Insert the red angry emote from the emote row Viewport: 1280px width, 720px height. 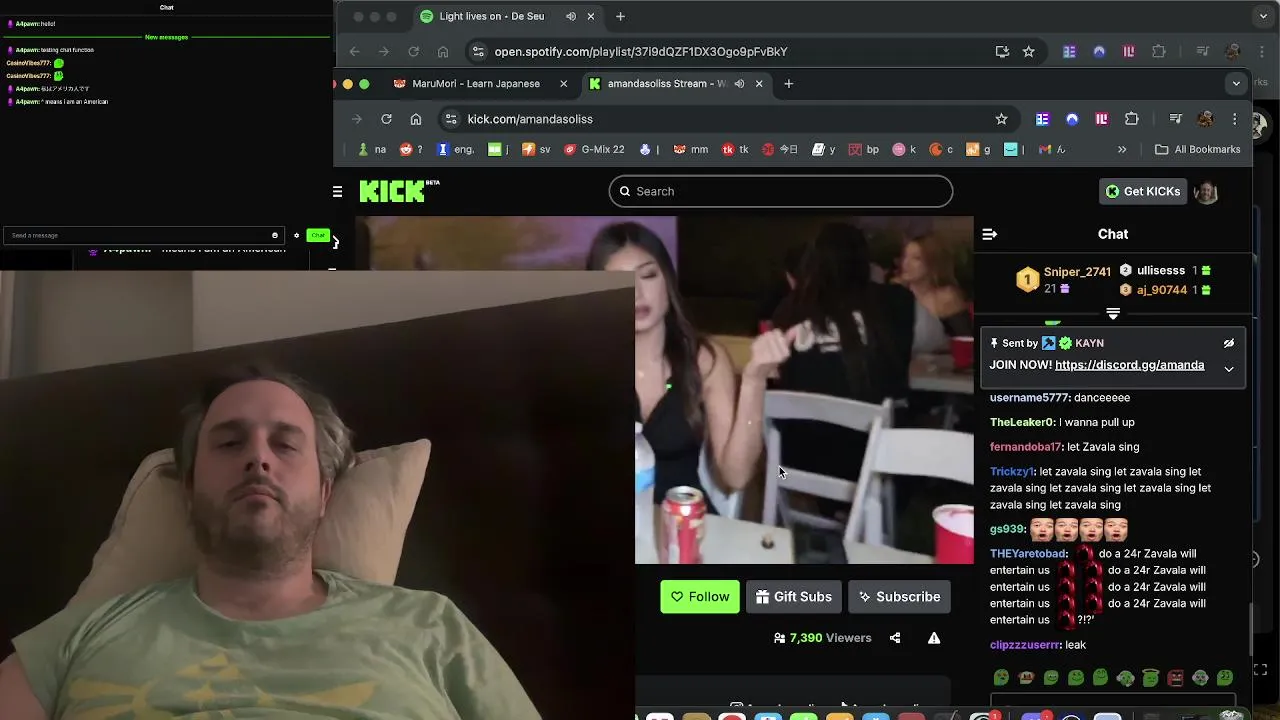click(x=1175, y=678)
